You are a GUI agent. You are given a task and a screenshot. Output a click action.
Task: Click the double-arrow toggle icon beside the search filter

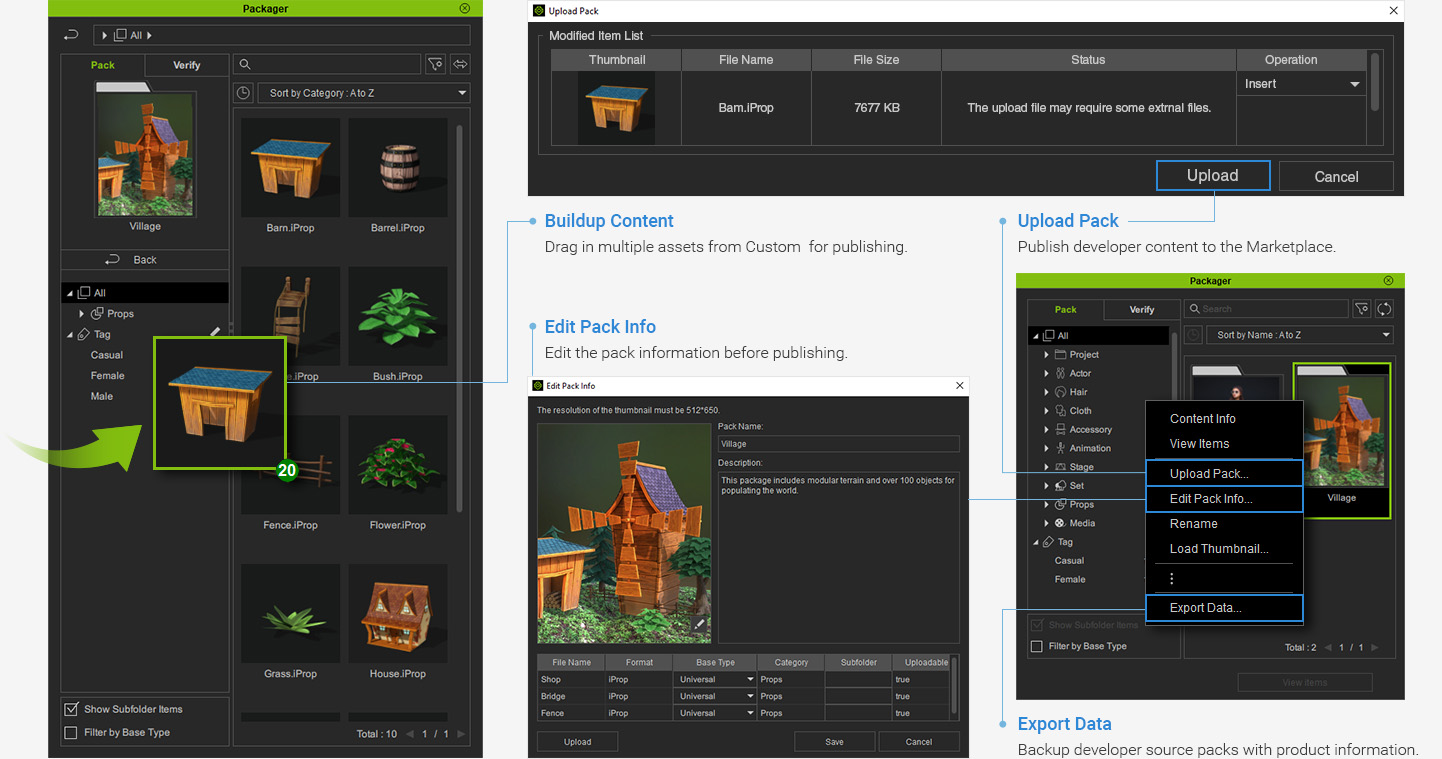(460, 64)
